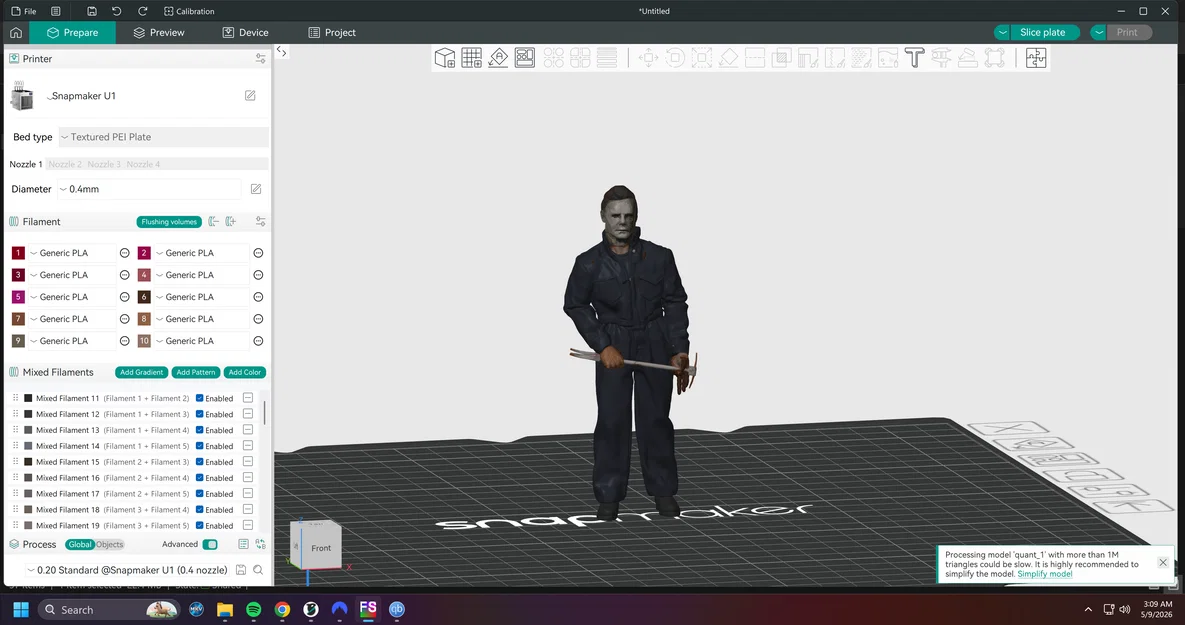Click the Slice plate button
The width and height of the screenshot is (1185, 625).
tap(1043, 32)
